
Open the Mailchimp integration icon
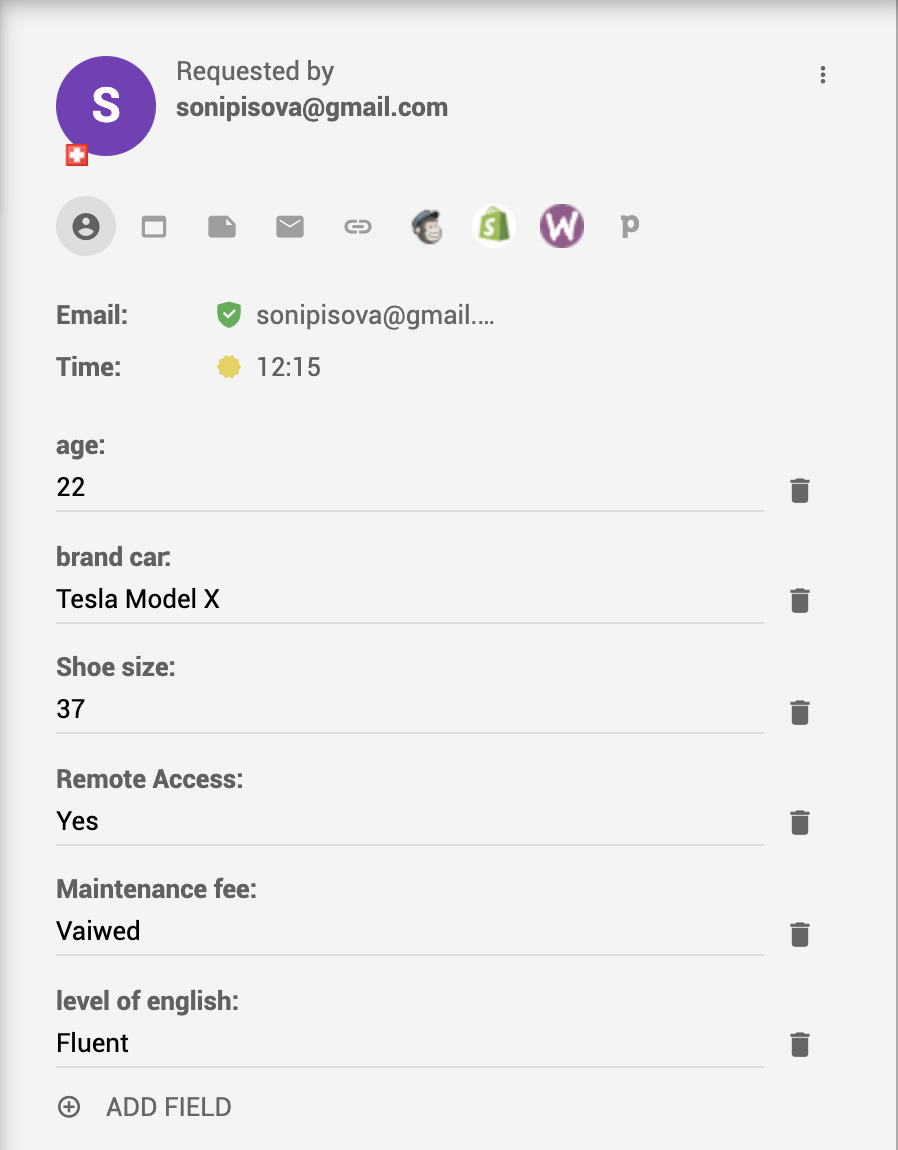426,227
